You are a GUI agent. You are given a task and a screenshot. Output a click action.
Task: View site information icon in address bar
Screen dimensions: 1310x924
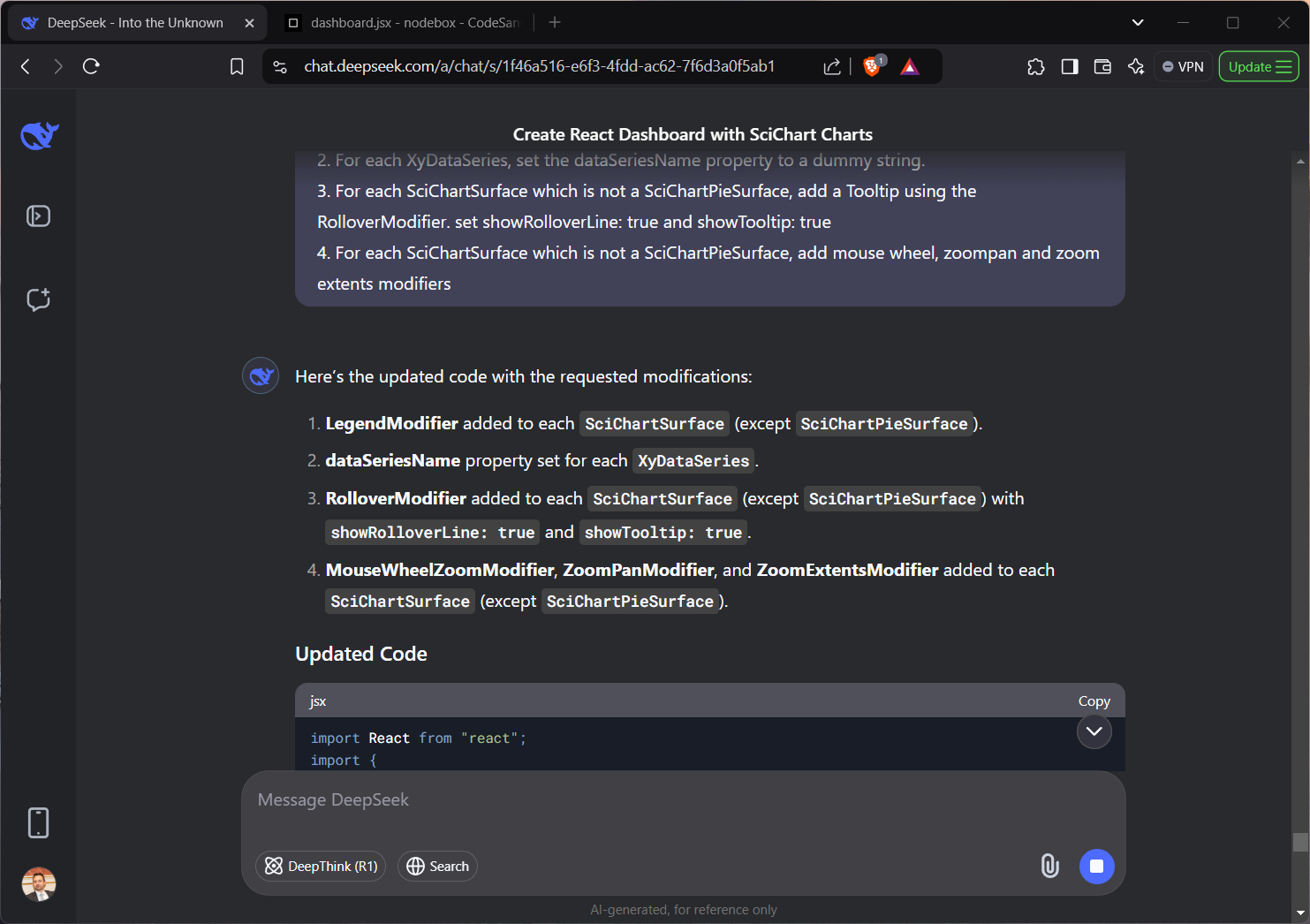point(280,66)
